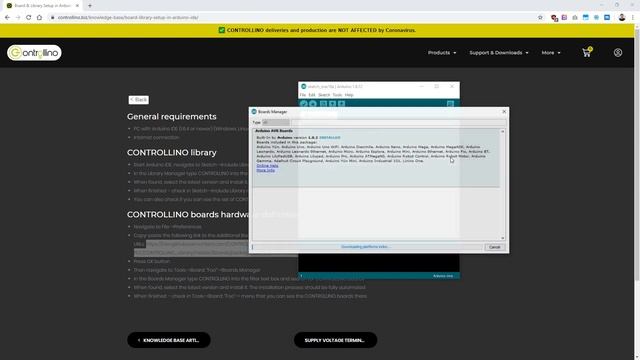
Task: Open the Serial Monitor in Arduino IDE
Action: point(450,104)
